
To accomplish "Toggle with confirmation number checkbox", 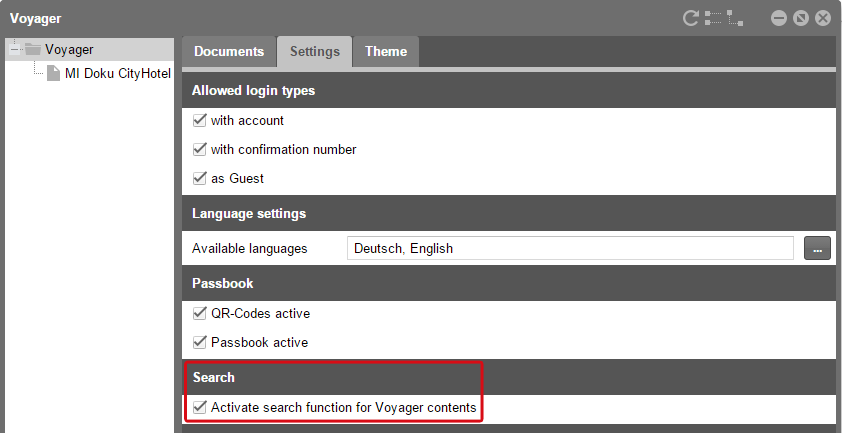I will 199,149.
